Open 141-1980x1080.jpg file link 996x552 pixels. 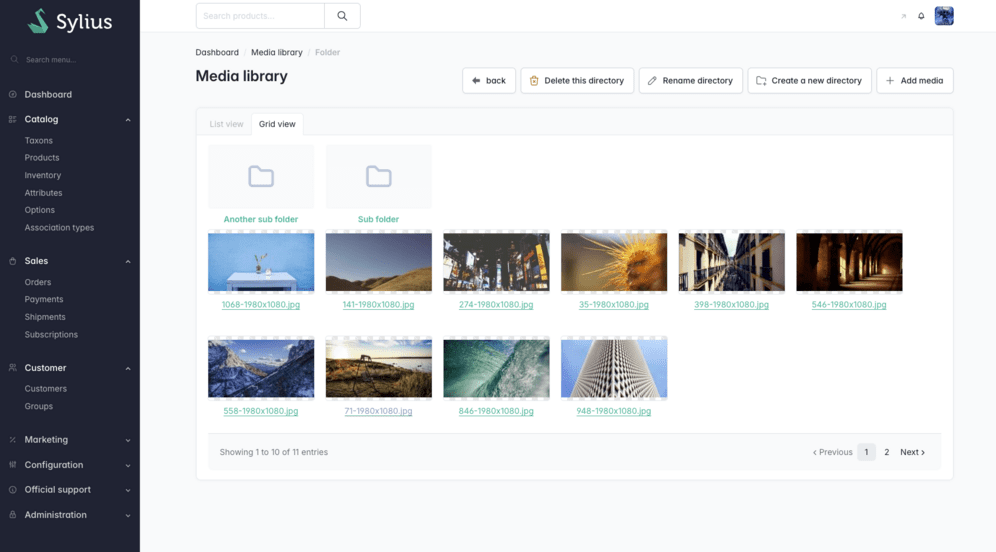tap(379, 305)
